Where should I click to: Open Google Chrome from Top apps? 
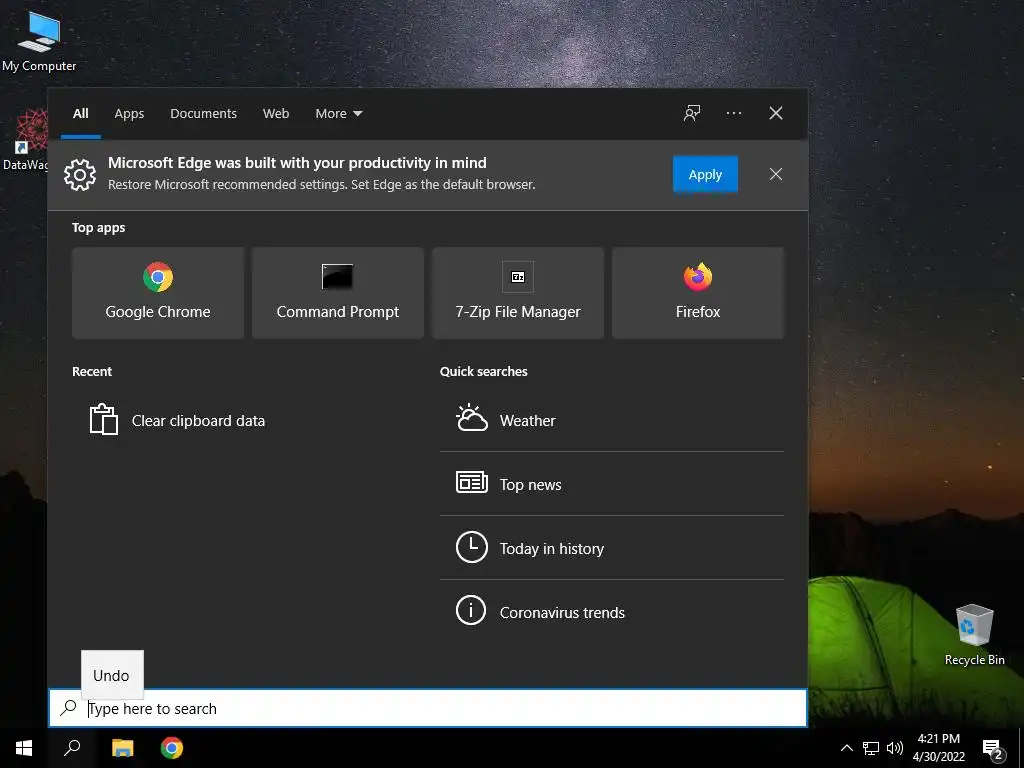coord(158,293)
